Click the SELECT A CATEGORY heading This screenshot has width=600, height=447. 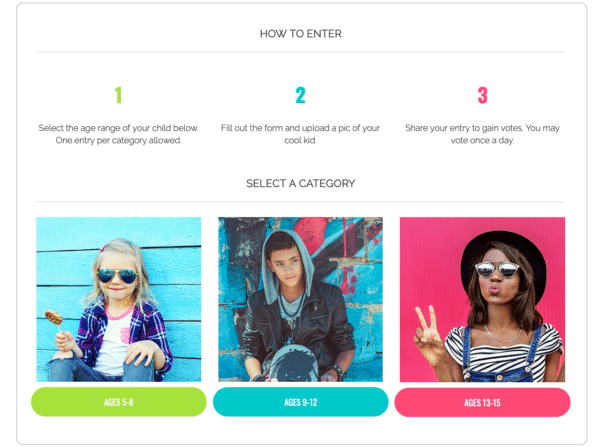(x=301, y=183)
